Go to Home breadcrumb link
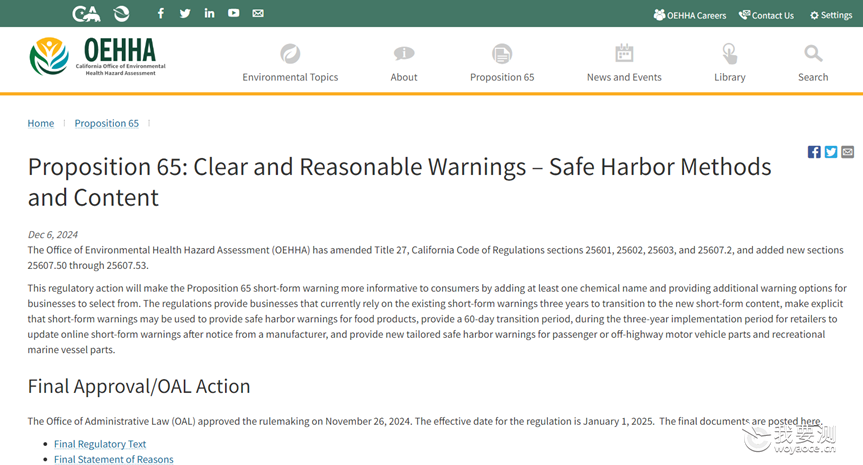 [x=41, y=123]
